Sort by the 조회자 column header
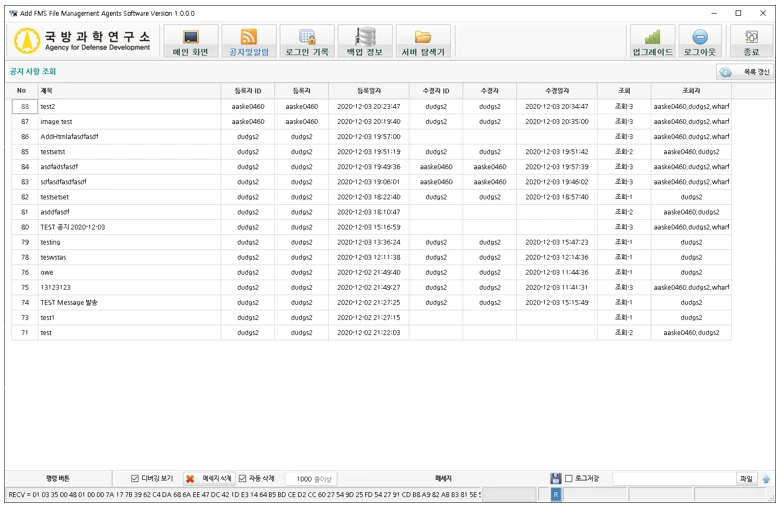The image size is (781, 509). (x=691, y=91)
